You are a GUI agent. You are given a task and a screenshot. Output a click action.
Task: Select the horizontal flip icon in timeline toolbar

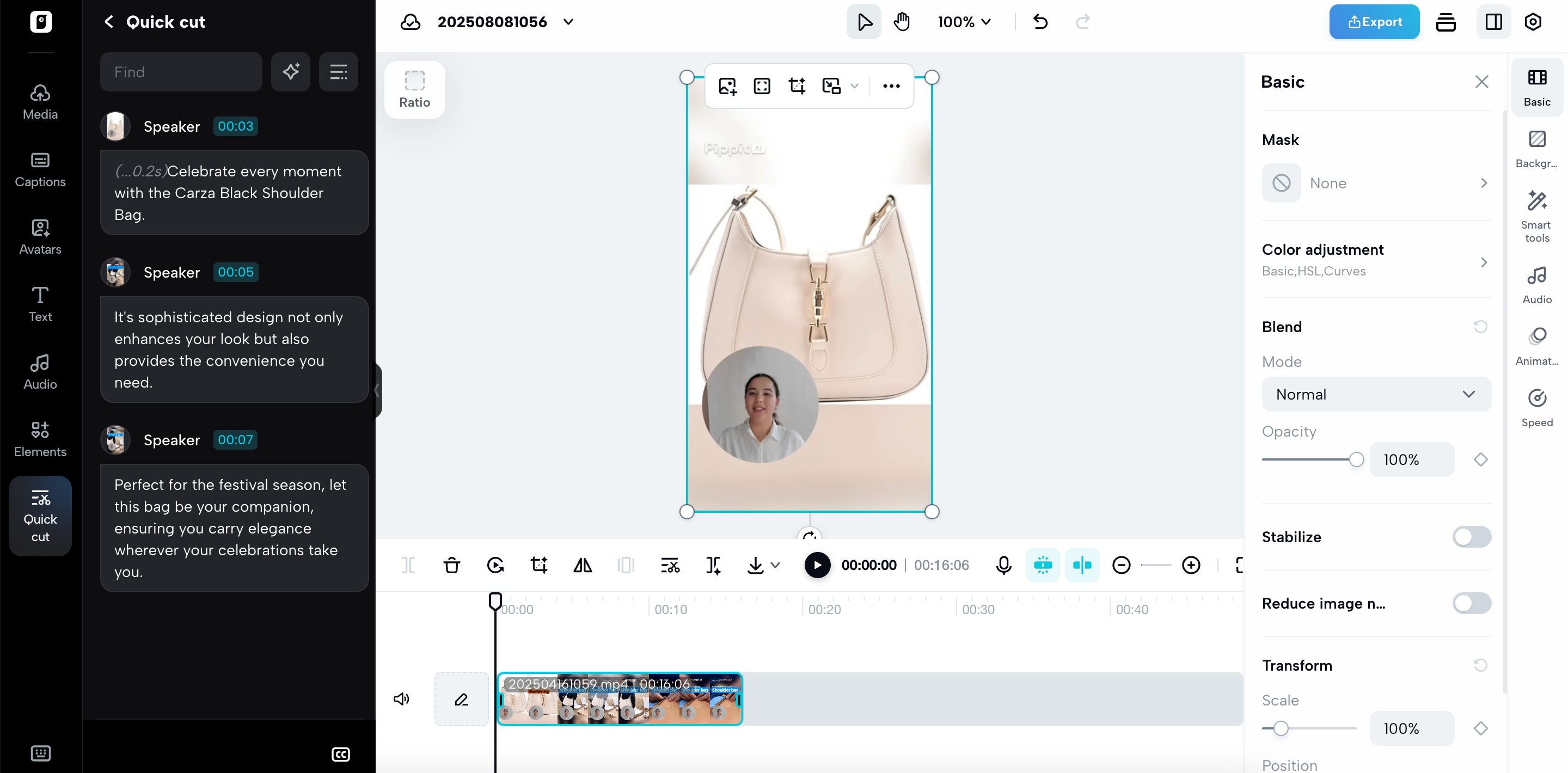click(x=582, y=565)
